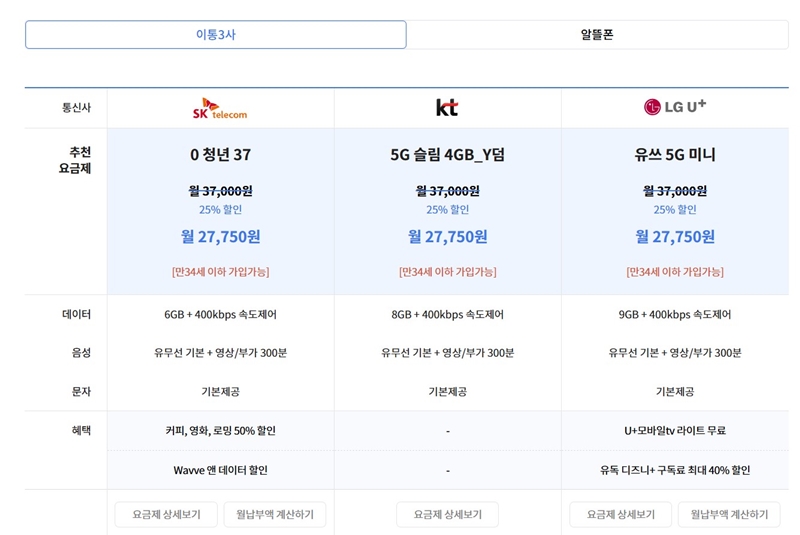The image size is (800, 535).
Task: Click 25% 할인 under kt plan
Action: [x=447, y=210]
